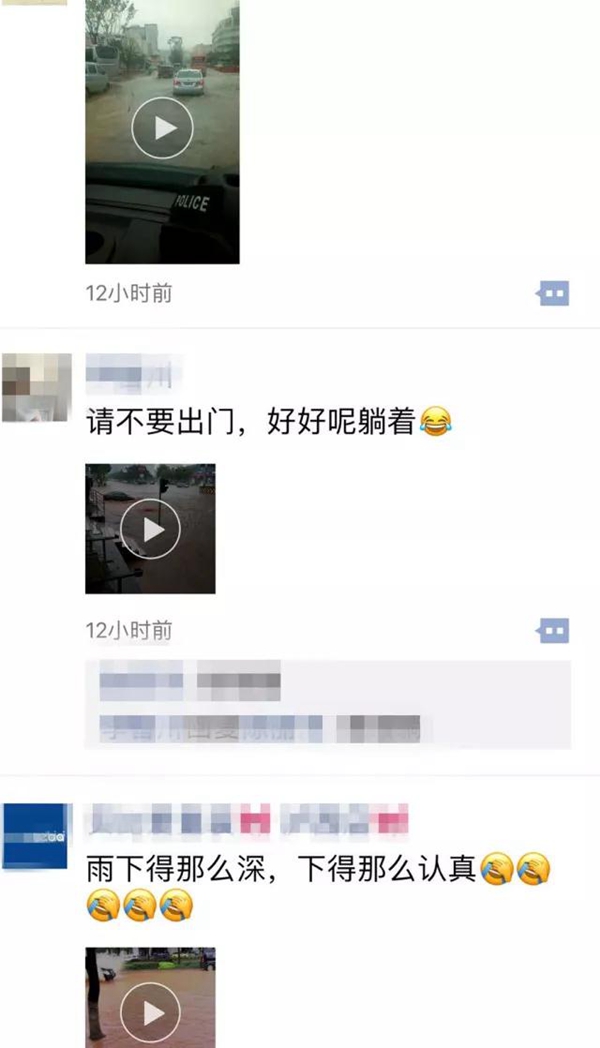Open the blue square avatar profile
The image size is (600, 1048).
pos(37,836)
